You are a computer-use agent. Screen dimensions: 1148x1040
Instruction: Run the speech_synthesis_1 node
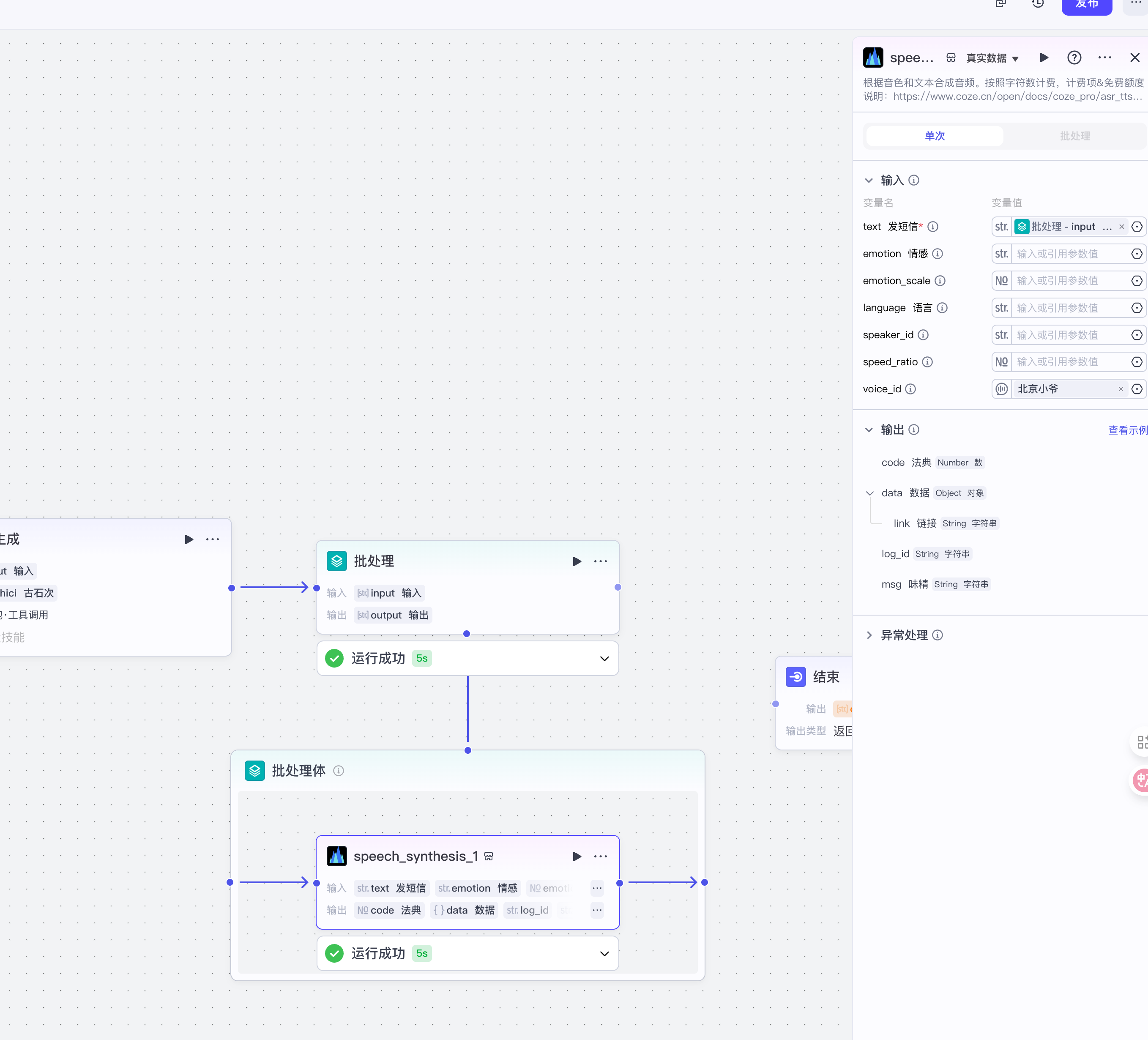(576, 856)
